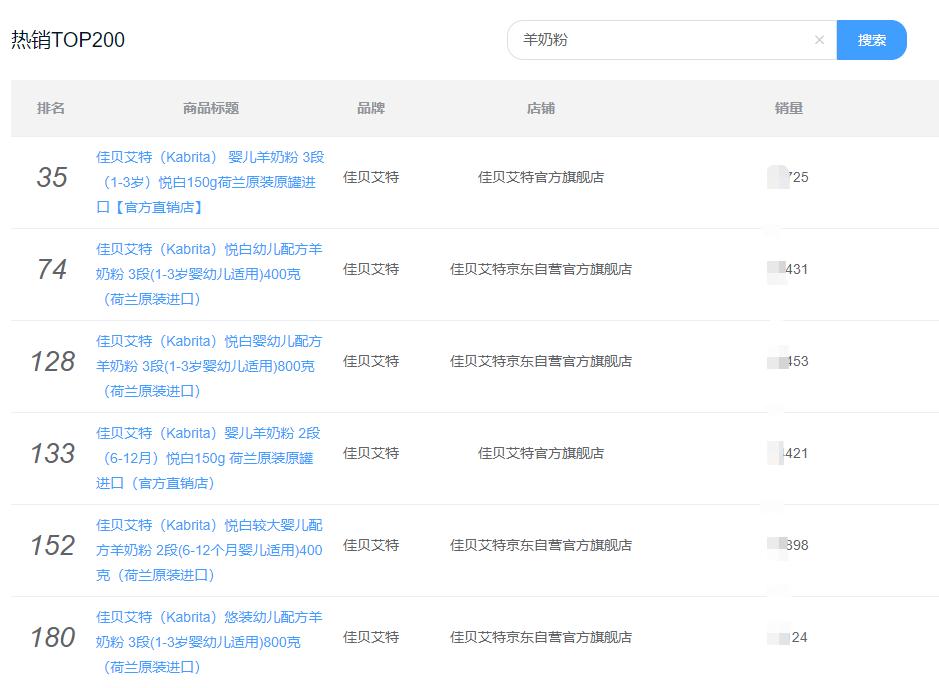
Task: Open the rank 35 Kabrita 3段 150g product link
Action: pos(210,182)
